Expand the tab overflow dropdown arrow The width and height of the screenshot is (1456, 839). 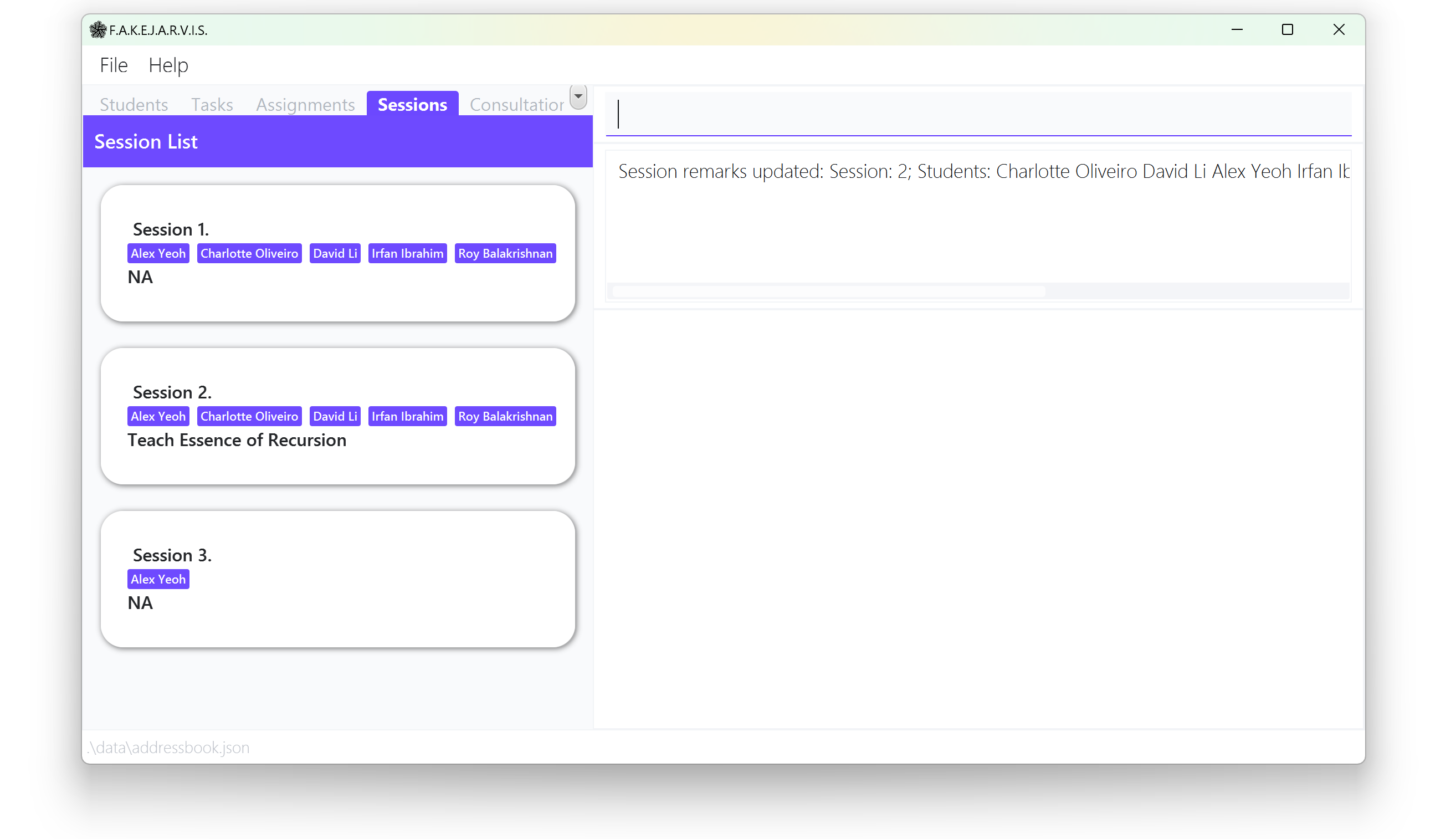coord(578,96)
